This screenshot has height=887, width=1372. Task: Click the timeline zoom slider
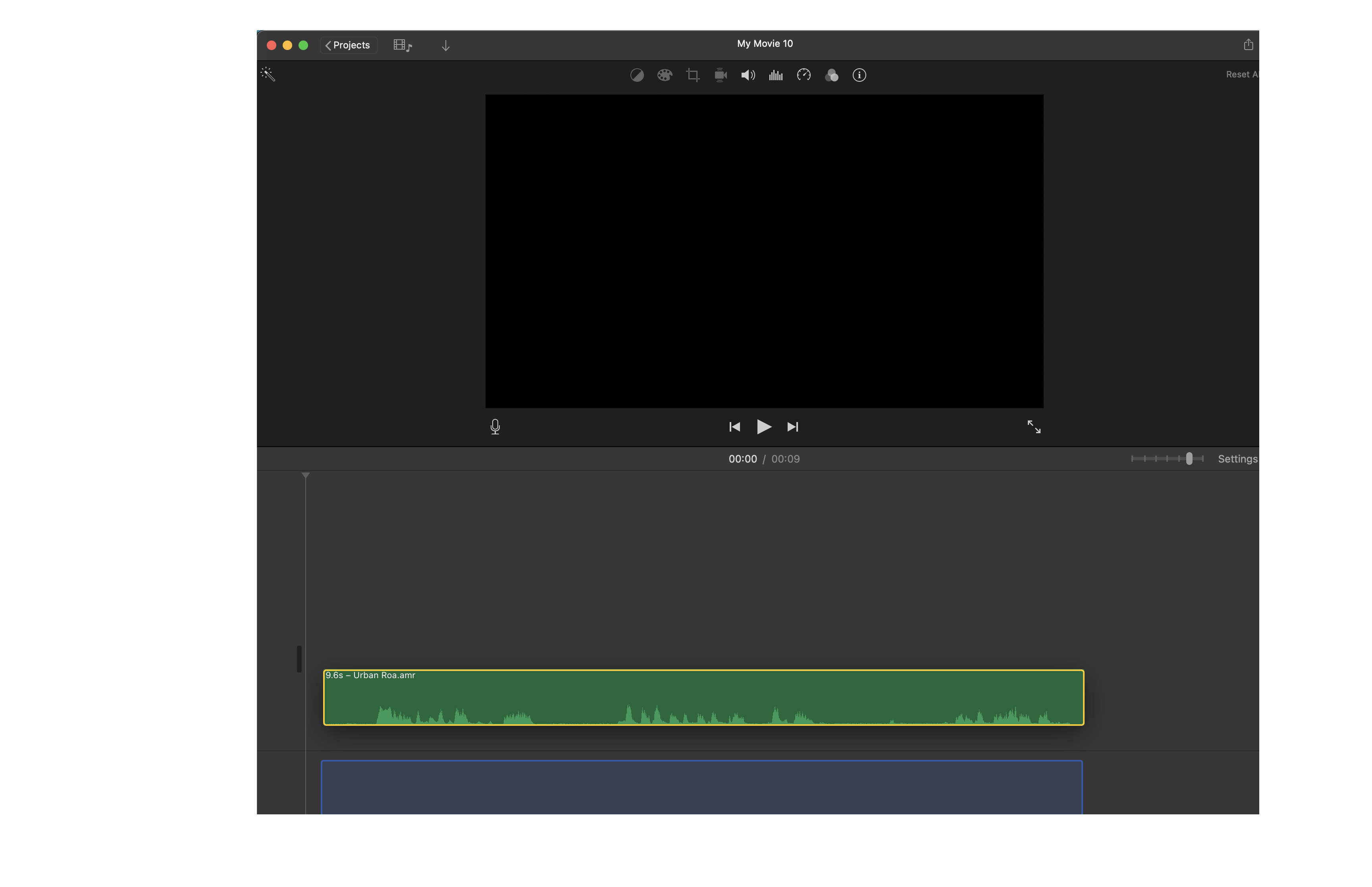[1189, 459]
